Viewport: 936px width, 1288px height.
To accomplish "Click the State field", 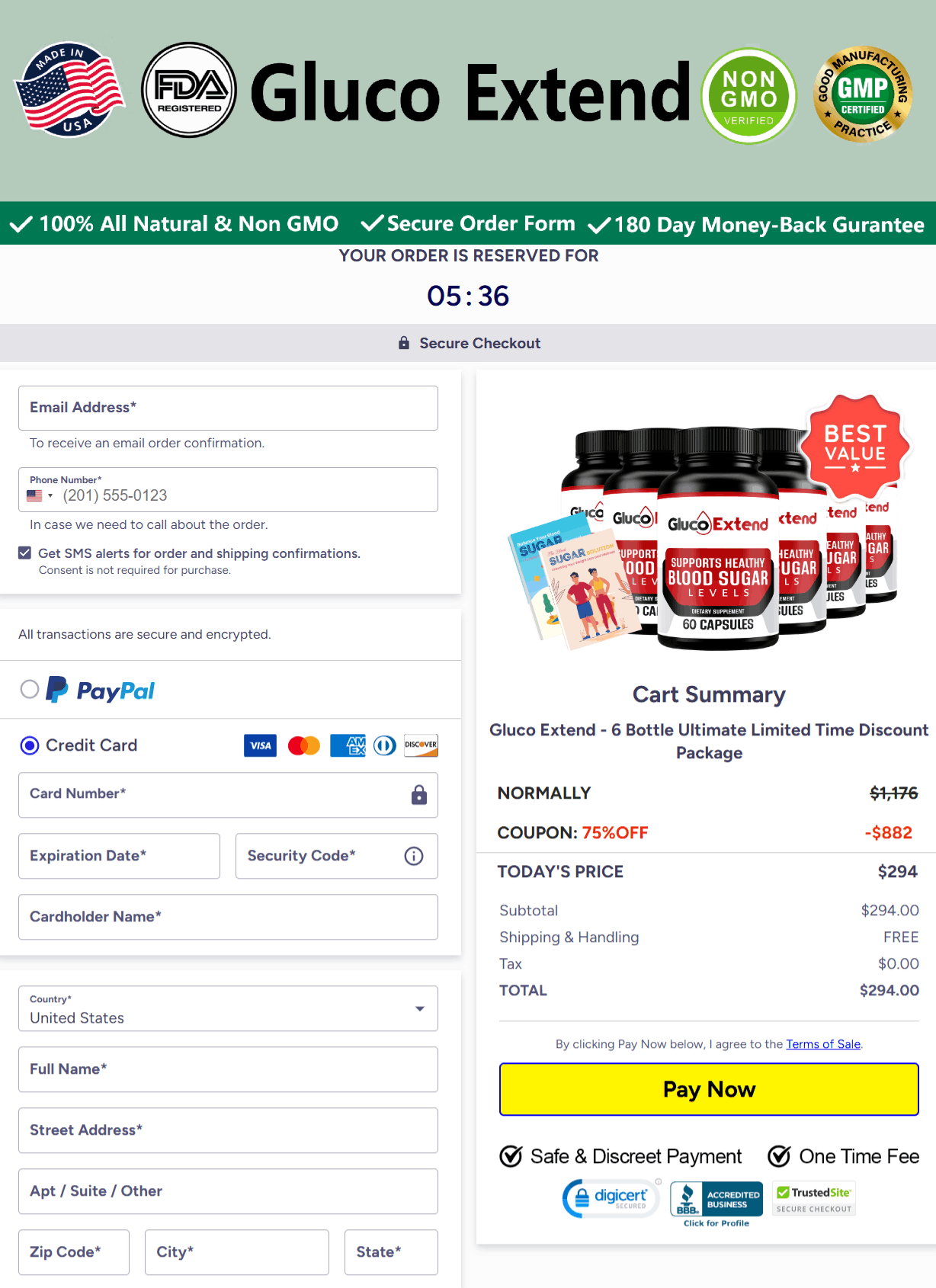I will pos(391,1252).
